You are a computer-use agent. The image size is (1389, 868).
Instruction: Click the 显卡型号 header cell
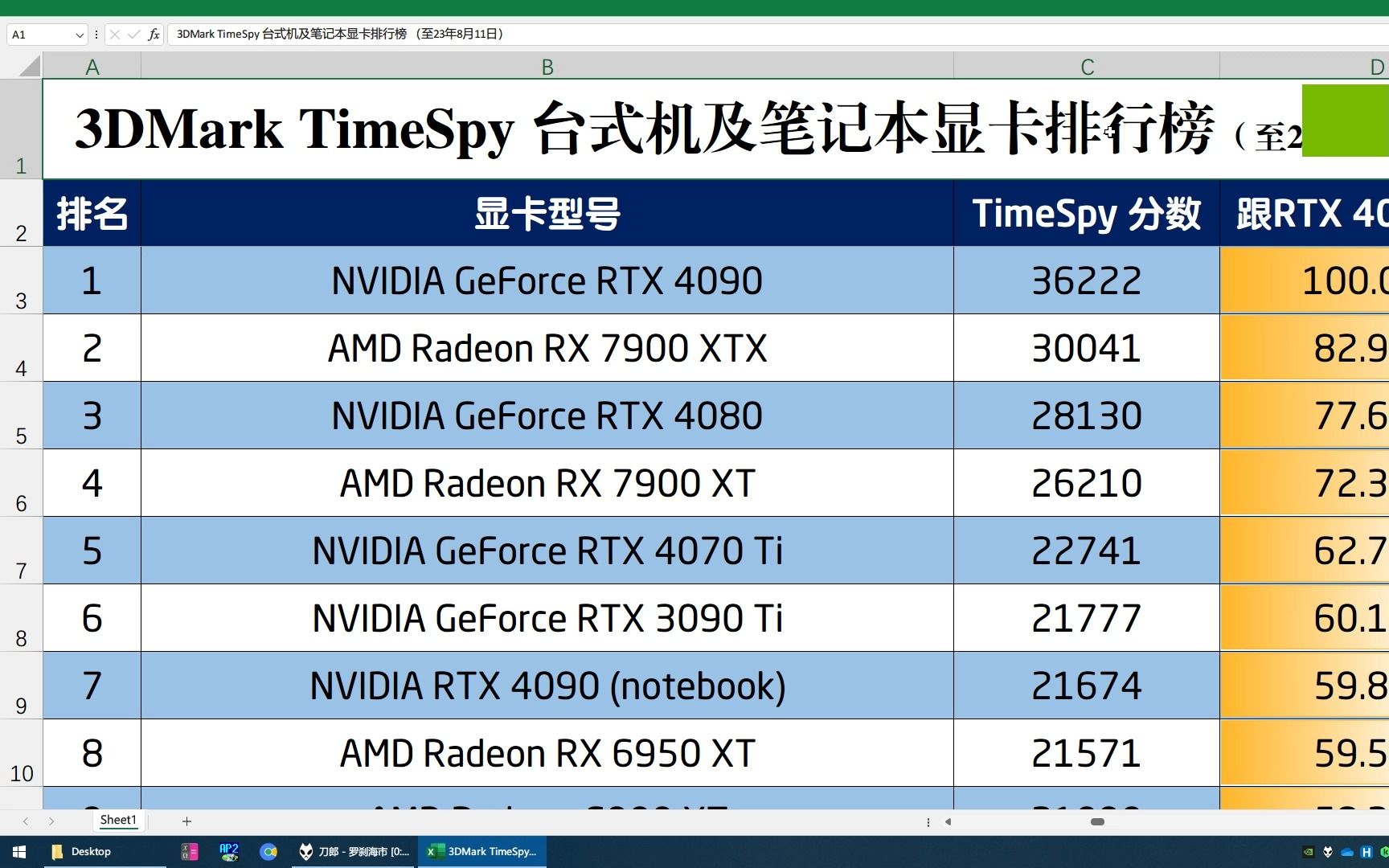547,213
